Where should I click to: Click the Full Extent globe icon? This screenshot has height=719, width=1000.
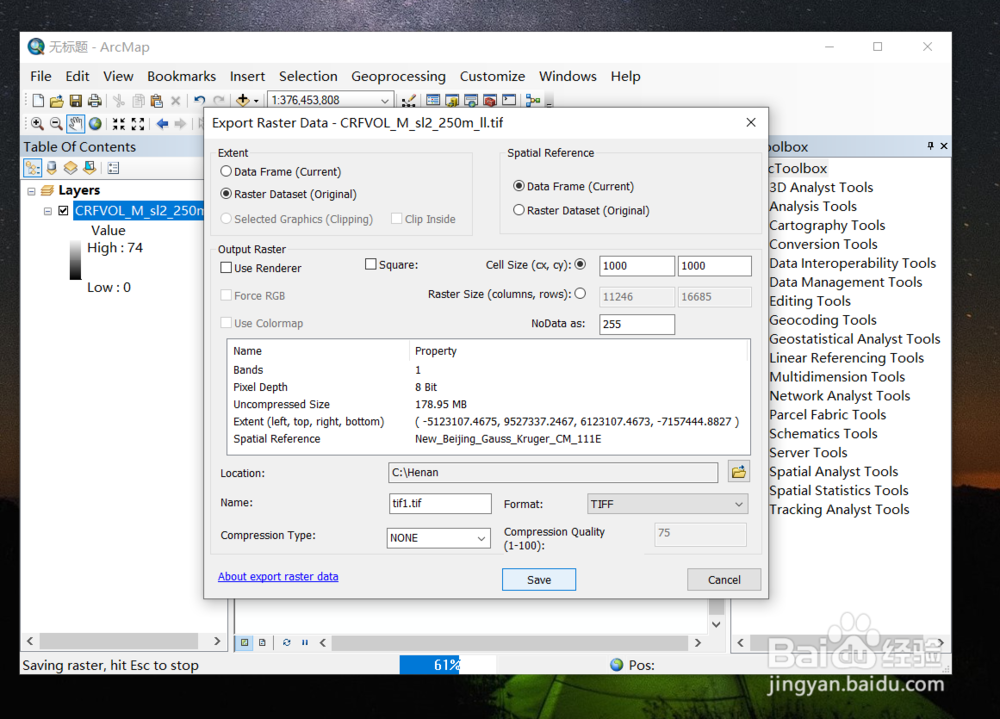tap(95, 124)
